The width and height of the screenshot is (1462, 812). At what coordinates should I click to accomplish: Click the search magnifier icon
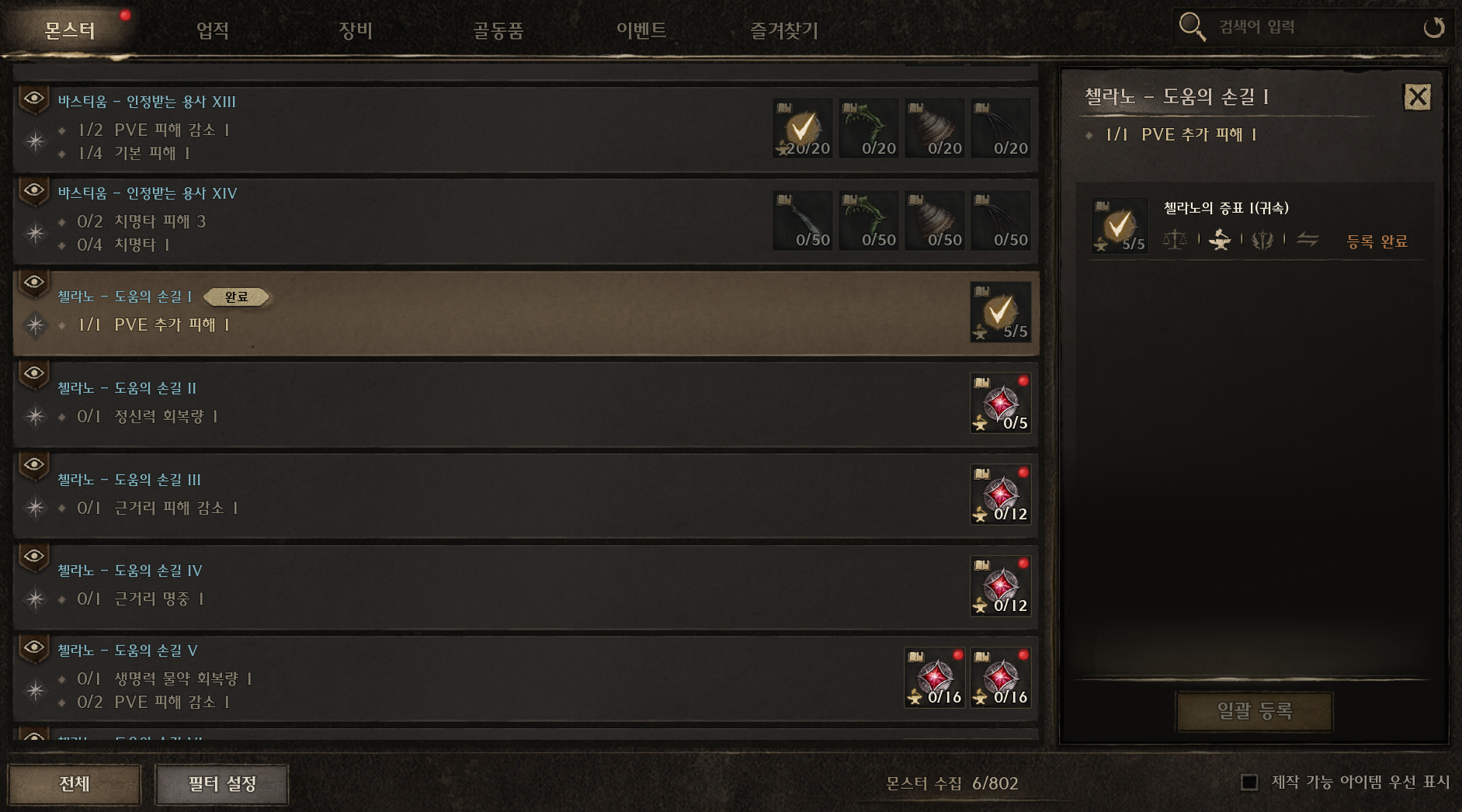[1192, 27]
